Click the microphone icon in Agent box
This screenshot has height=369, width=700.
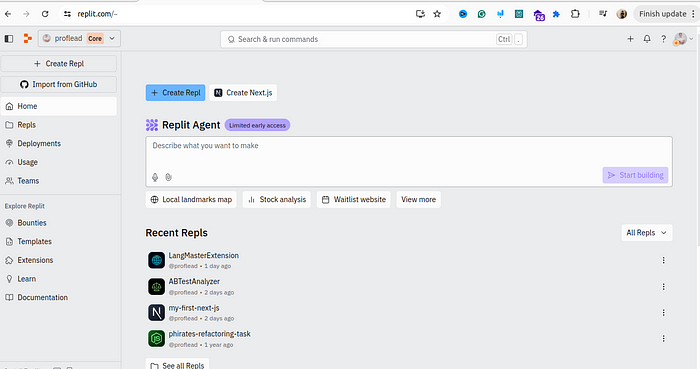click(x=155, y=177)
